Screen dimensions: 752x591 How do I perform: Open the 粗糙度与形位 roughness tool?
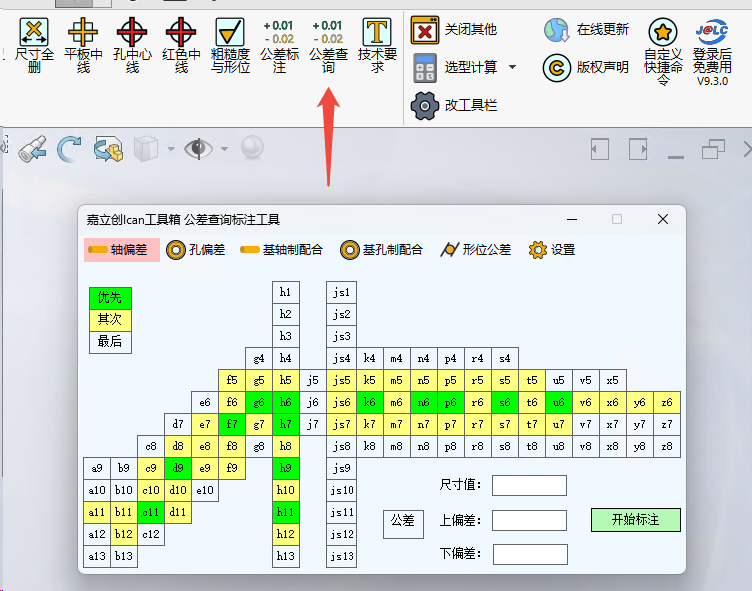[230, 46]
